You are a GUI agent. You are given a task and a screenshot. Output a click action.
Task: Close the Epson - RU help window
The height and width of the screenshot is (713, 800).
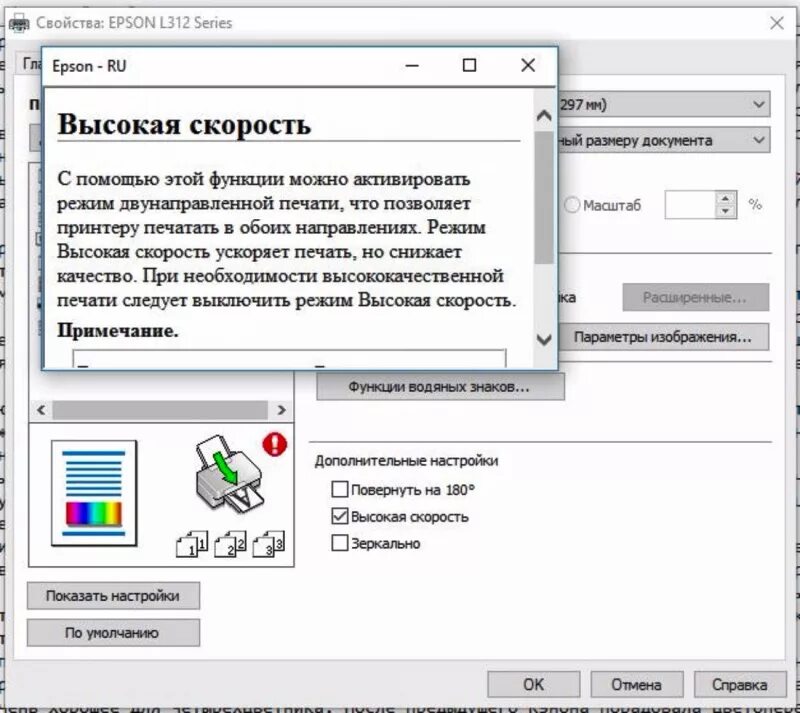528,65
